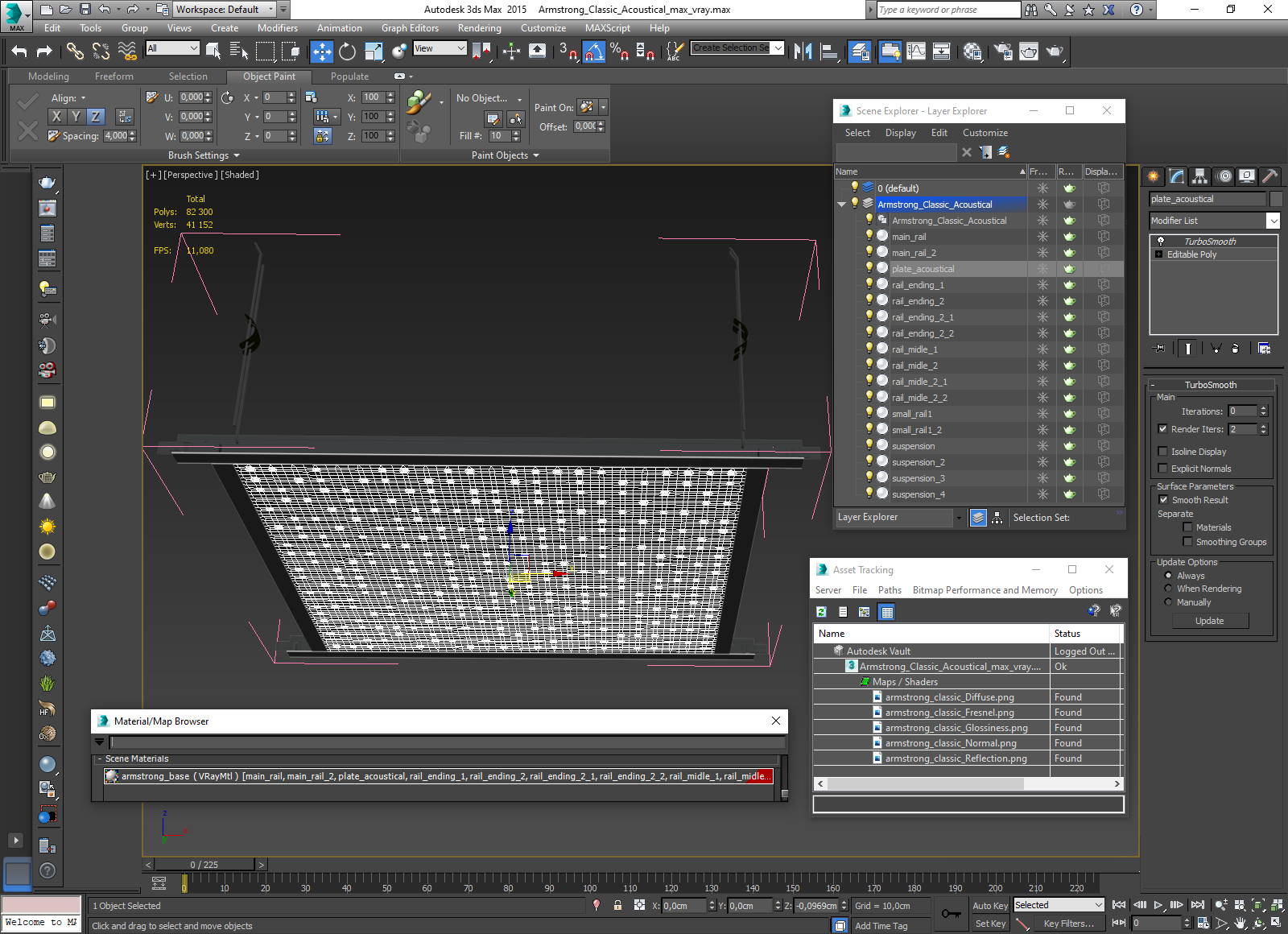The width and height of the screenshot is (1288, 934).
Task: Open the Select by Name list icon
Action: pos(239,52)
